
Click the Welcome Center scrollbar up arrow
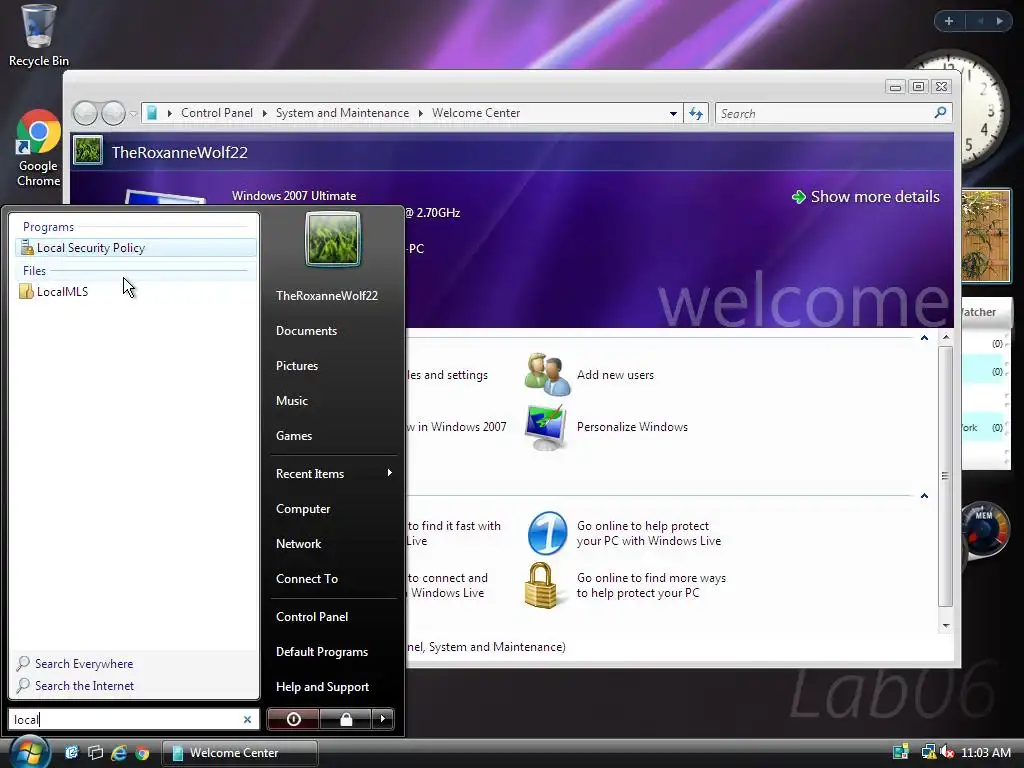(x=946, y=338)
